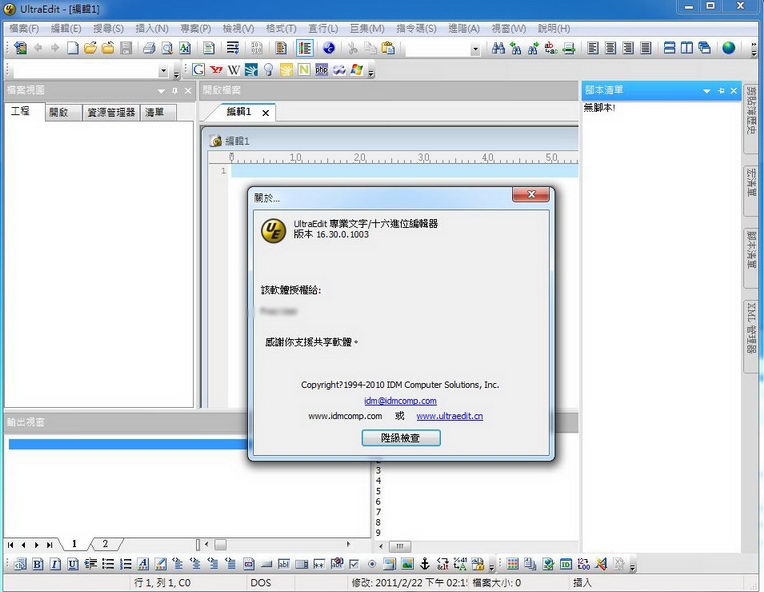Viewport: 764px width, 592px height.
Task: Toggle pin on 腳本清單 panel
Action: click(720, 91)
